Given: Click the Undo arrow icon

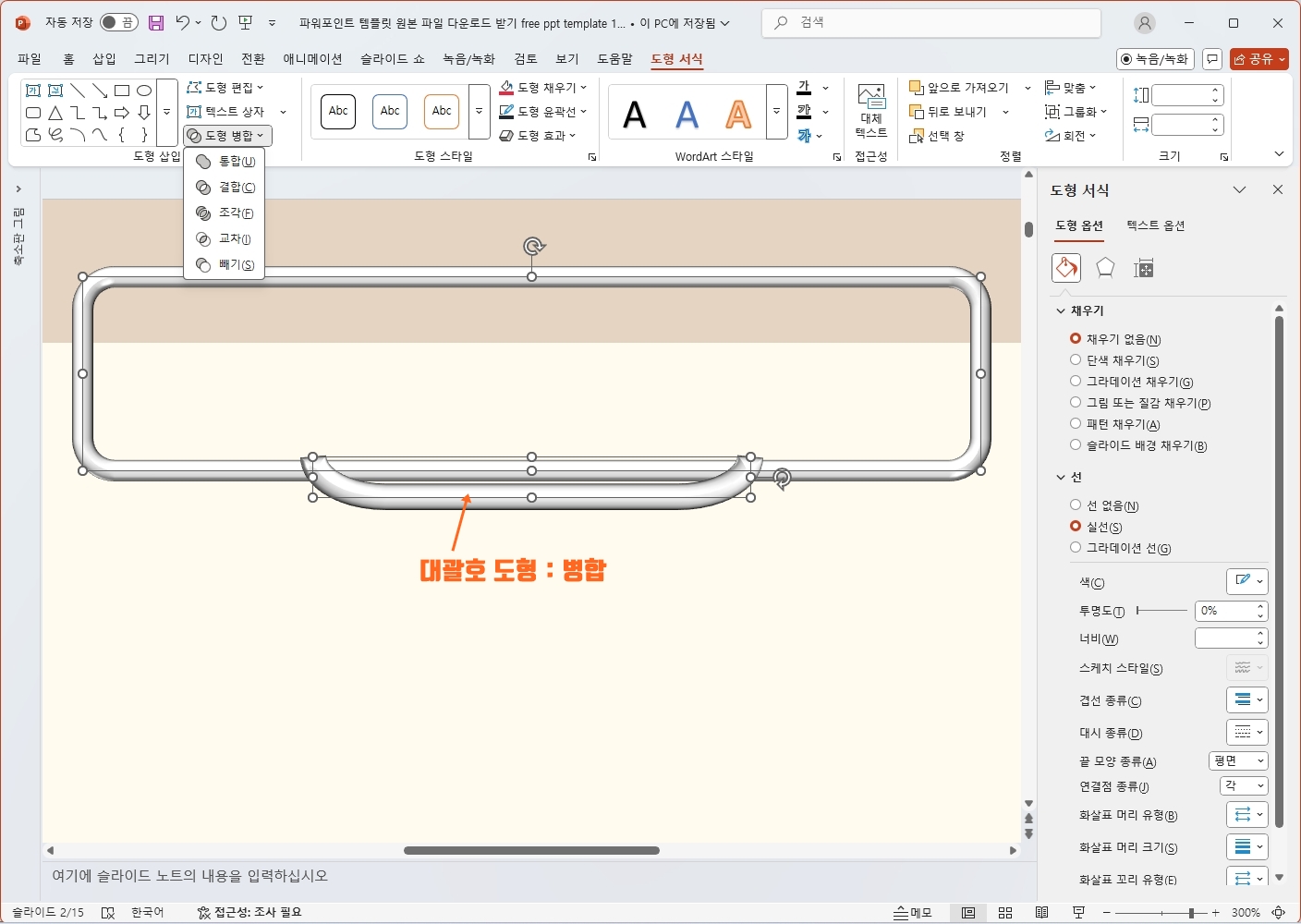Looking at the screenshot, I should coord(182,23).
